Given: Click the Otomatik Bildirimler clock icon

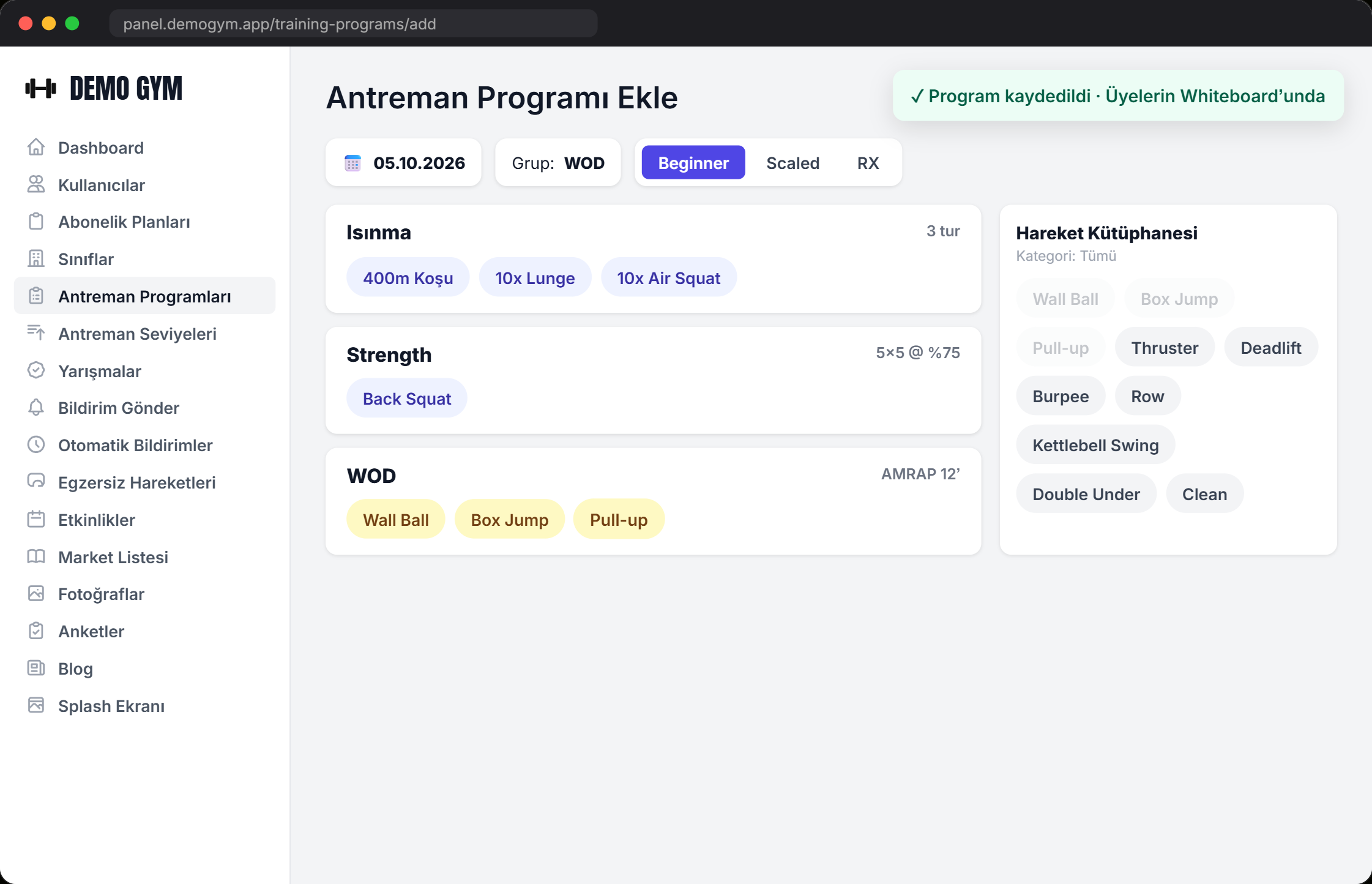Looking at the screenshot, I should [36, 445].
